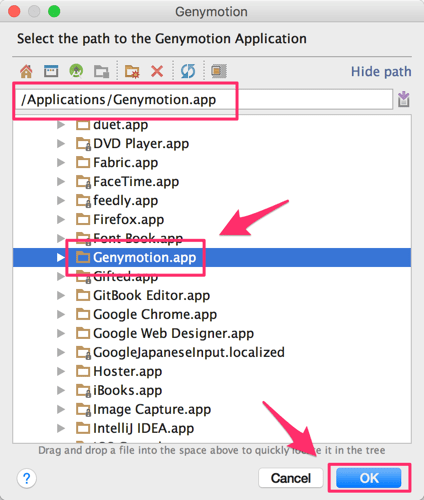
Task: Expand the Hoster.app folder
Action: pyautogui.click(x=61, y=372)
